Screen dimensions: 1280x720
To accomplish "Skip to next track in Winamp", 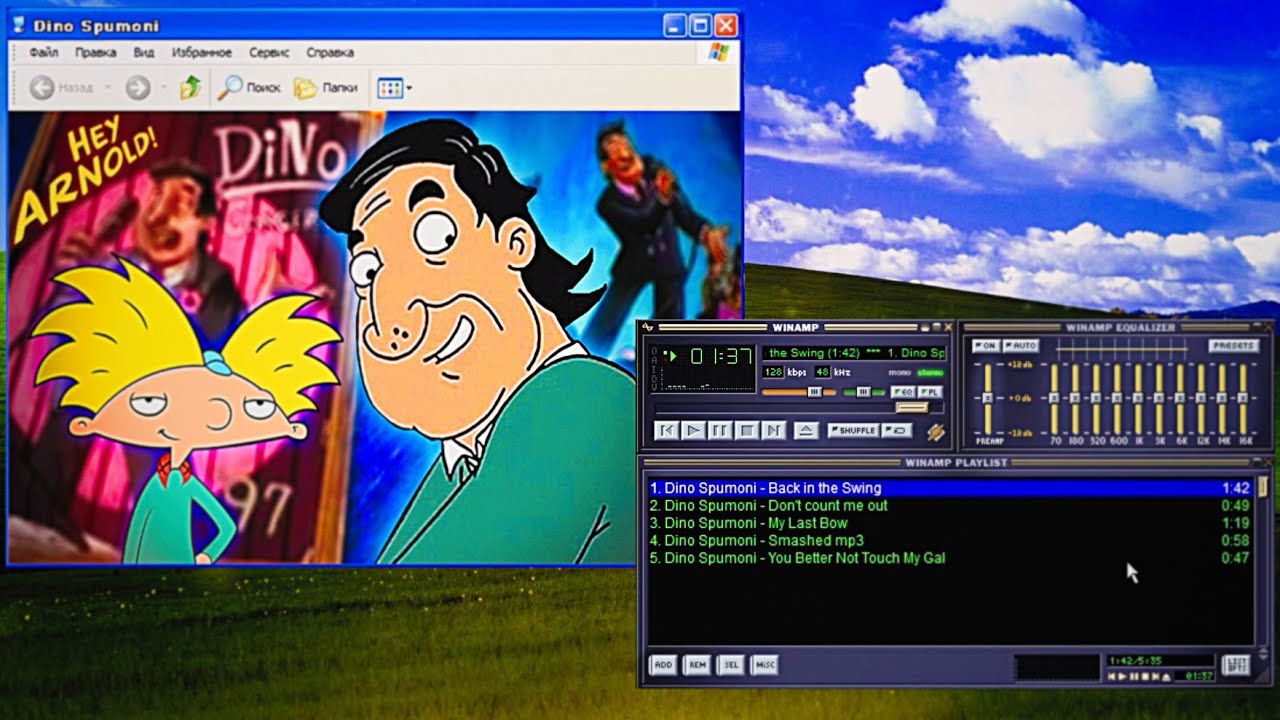I will pos(774,430).
